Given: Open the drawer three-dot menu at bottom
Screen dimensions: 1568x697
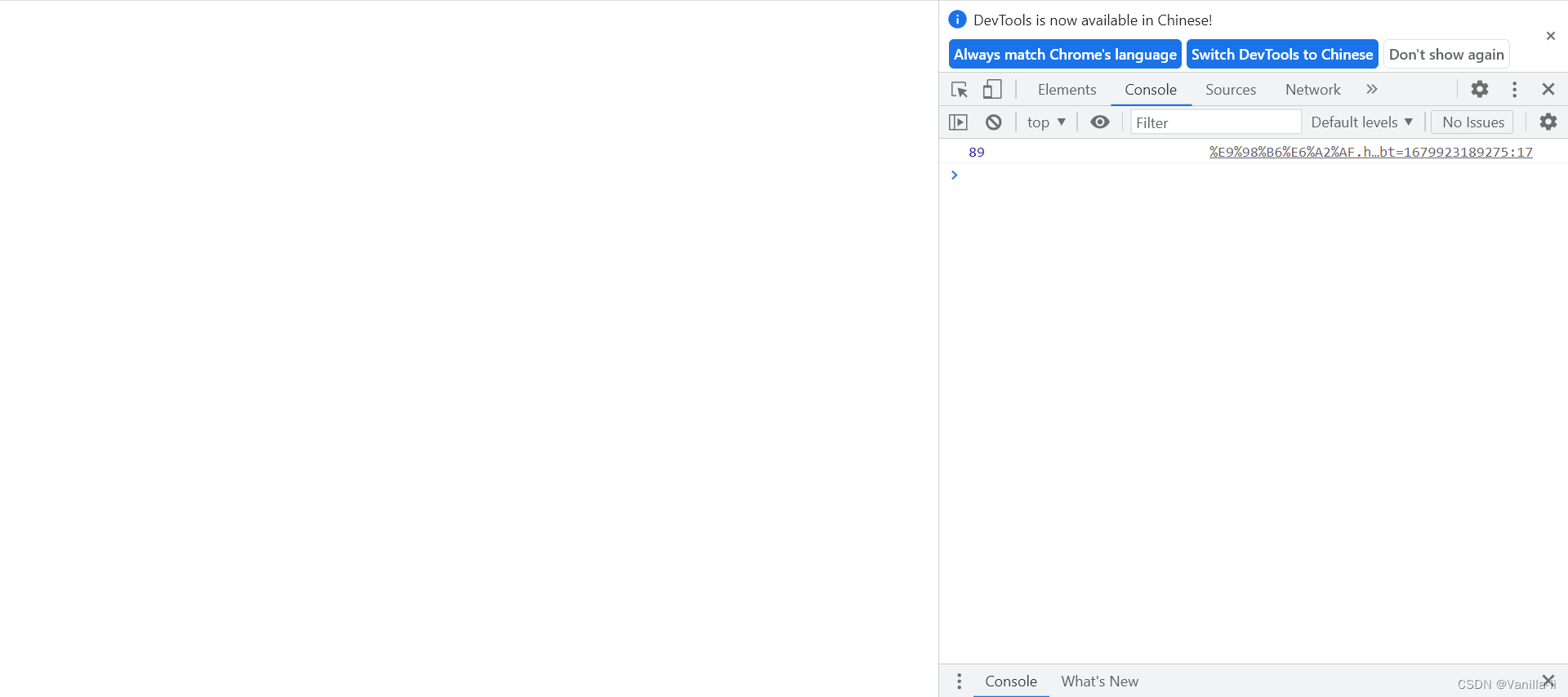Looking at the screenshot, I should (959, 681).
